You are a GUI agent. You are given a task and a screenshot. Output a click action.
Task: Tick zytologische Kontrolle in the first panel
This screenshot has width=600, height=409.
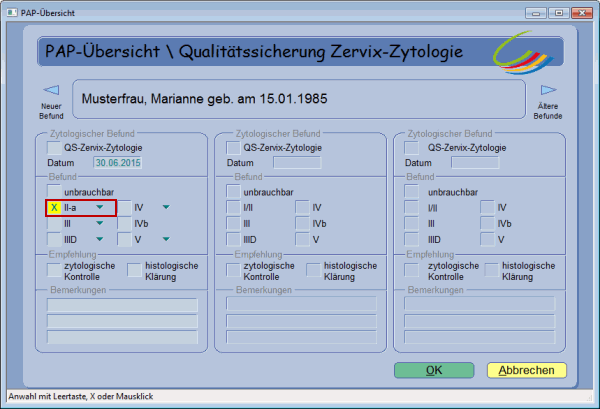click(54, 271)
